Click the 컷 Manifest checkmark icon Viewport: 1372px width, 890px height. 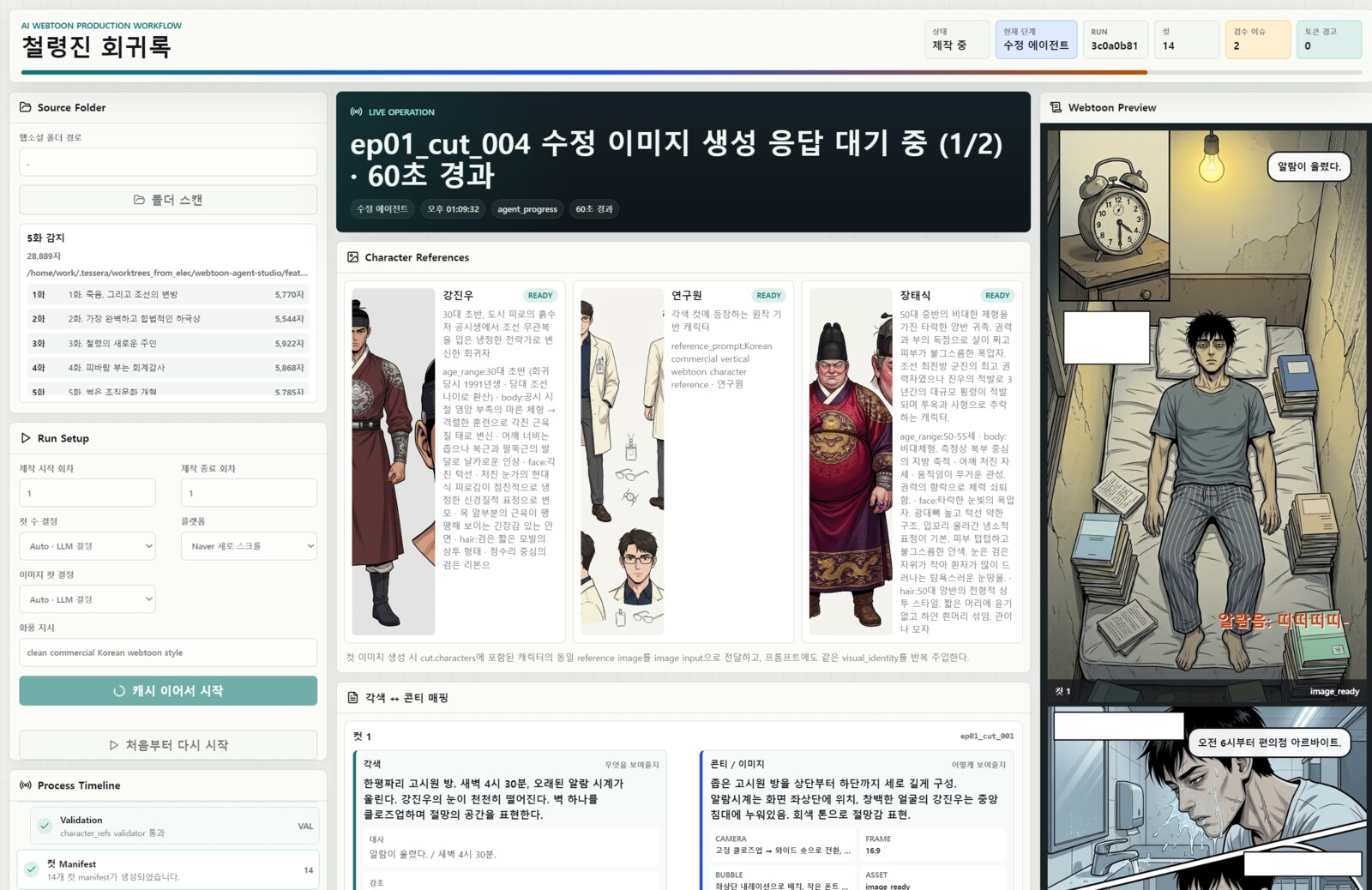click(x=31, y=869)
